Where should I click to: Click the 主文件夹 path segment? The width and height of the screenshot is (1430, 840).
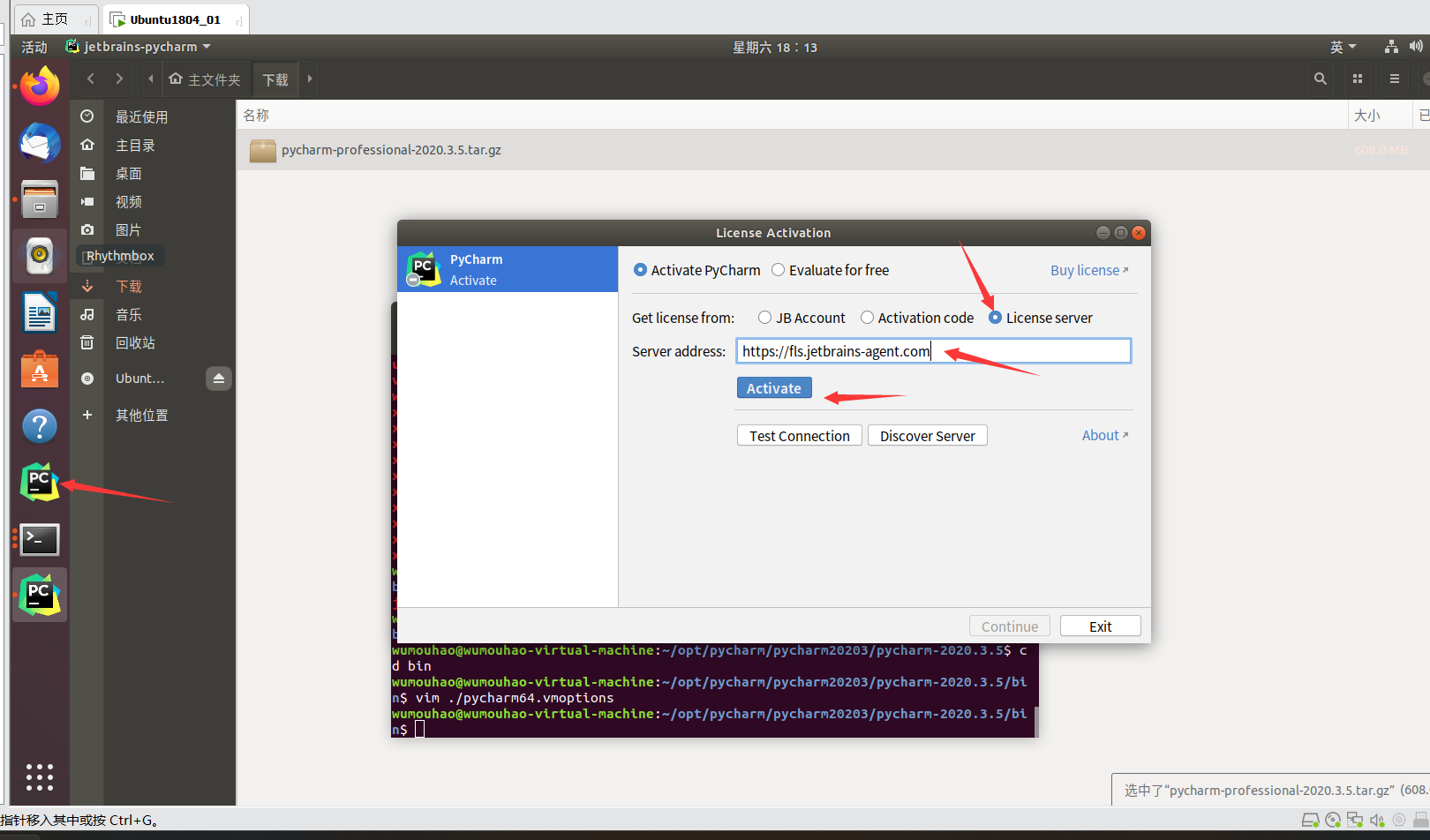[205, 79]
